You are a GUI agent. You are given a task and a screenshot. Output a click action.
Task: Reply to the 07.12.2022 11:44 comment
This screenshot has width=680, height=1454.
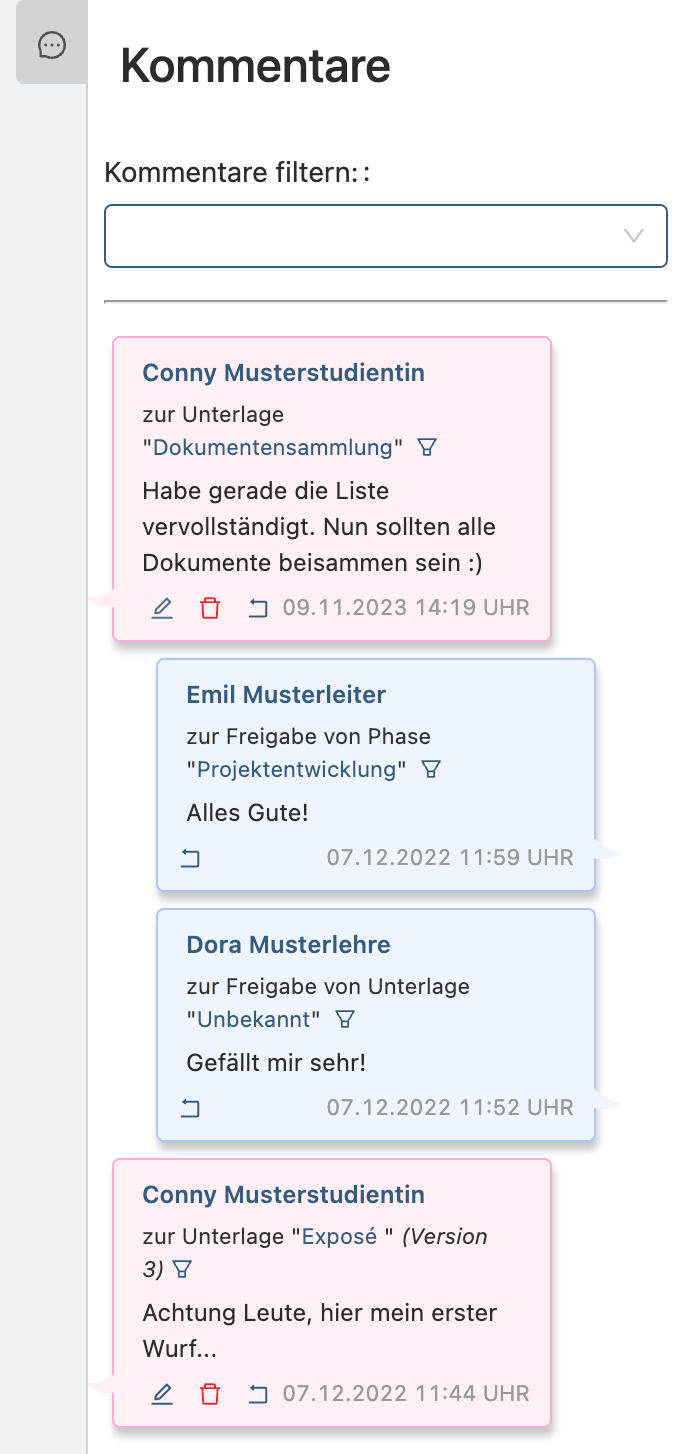[258, 1394]
